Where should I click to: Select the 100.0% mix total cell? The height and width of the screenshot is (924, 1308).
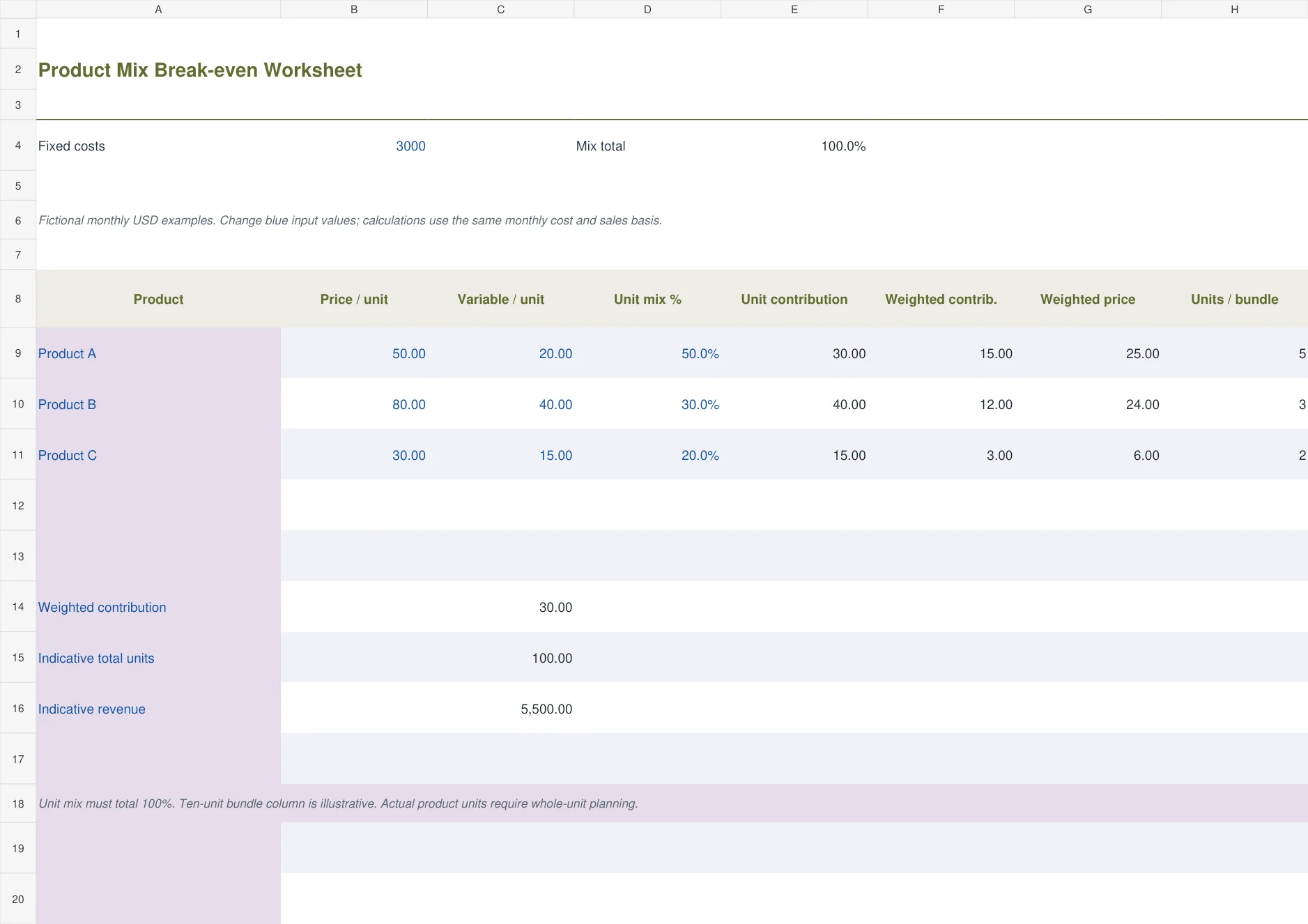794,146
